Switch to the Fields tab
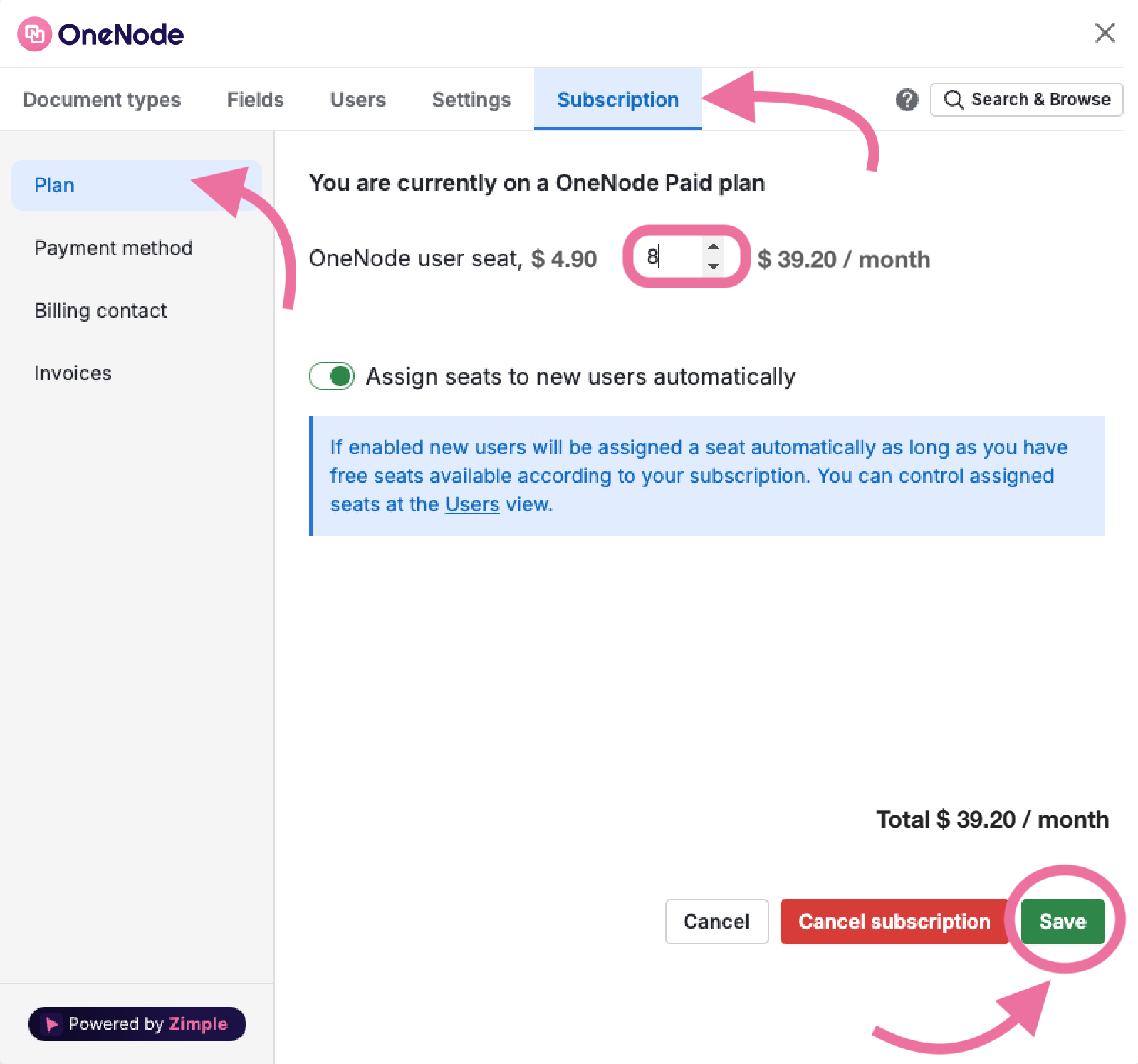The image size is (1138, 1064). [256, 100]
